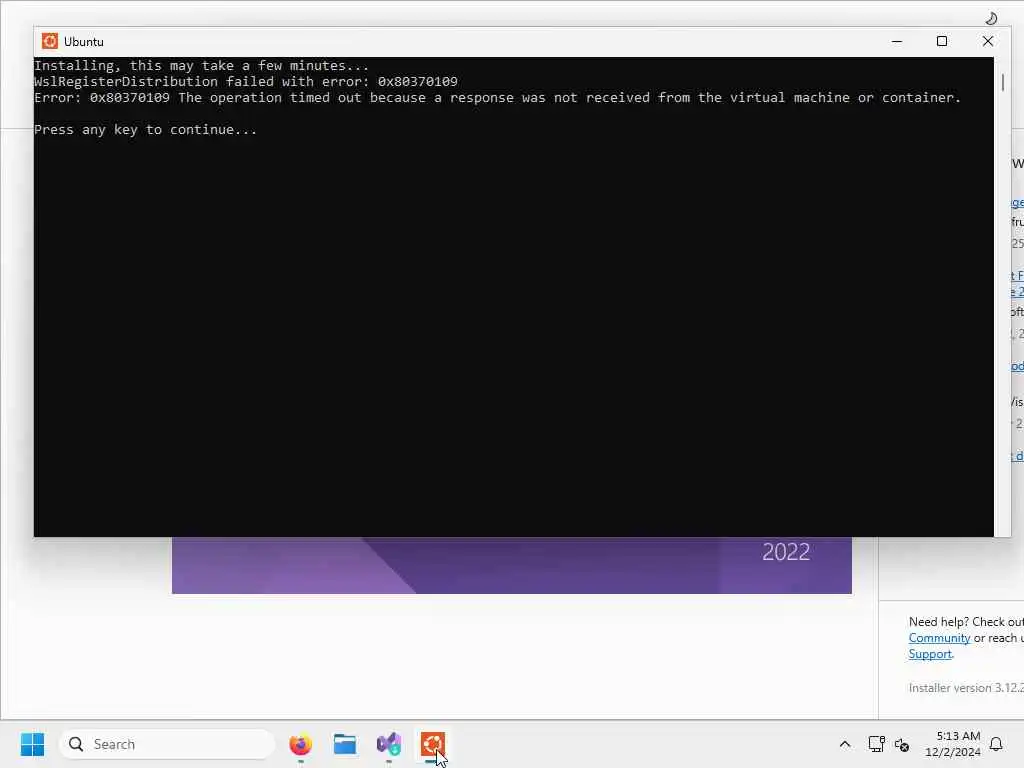Open the notifications bell
Image resolution: width=1024 pixels, height=768 pixels.
click(x=996, y=744)
